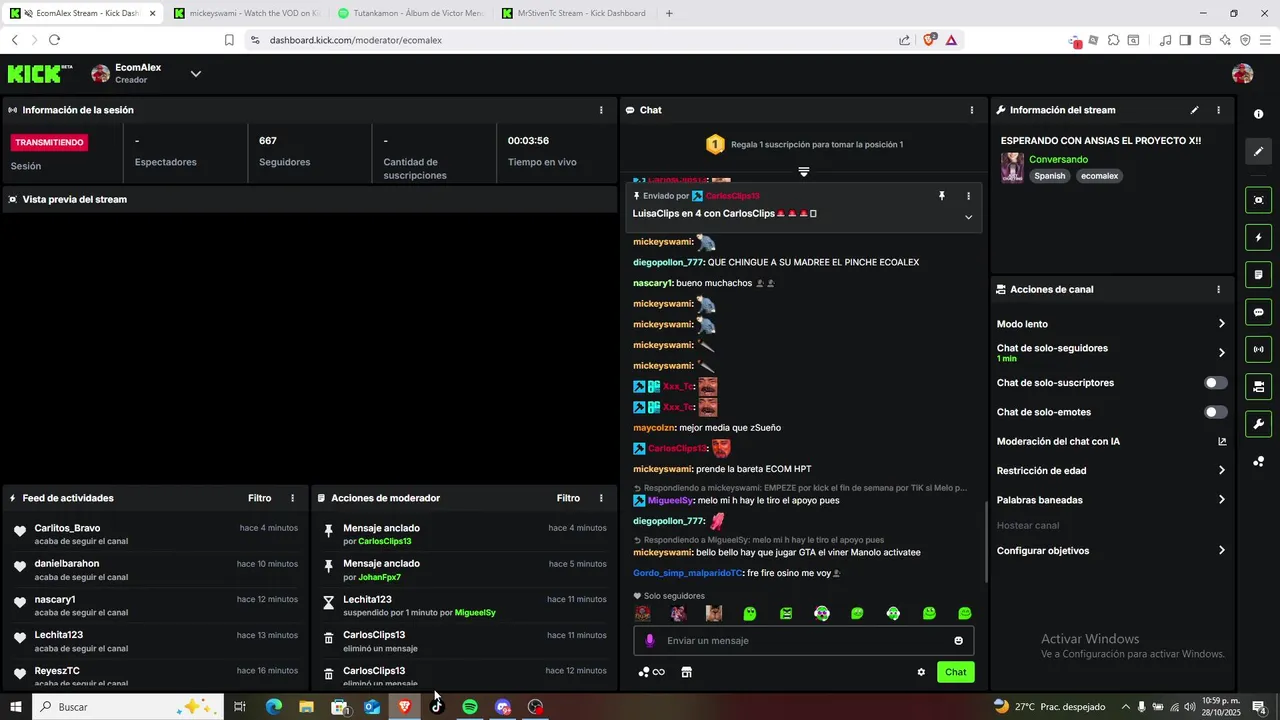Open Modo lento settings arrow
The height and width of the screenshot is (720, 1280).
point(1221,324)
